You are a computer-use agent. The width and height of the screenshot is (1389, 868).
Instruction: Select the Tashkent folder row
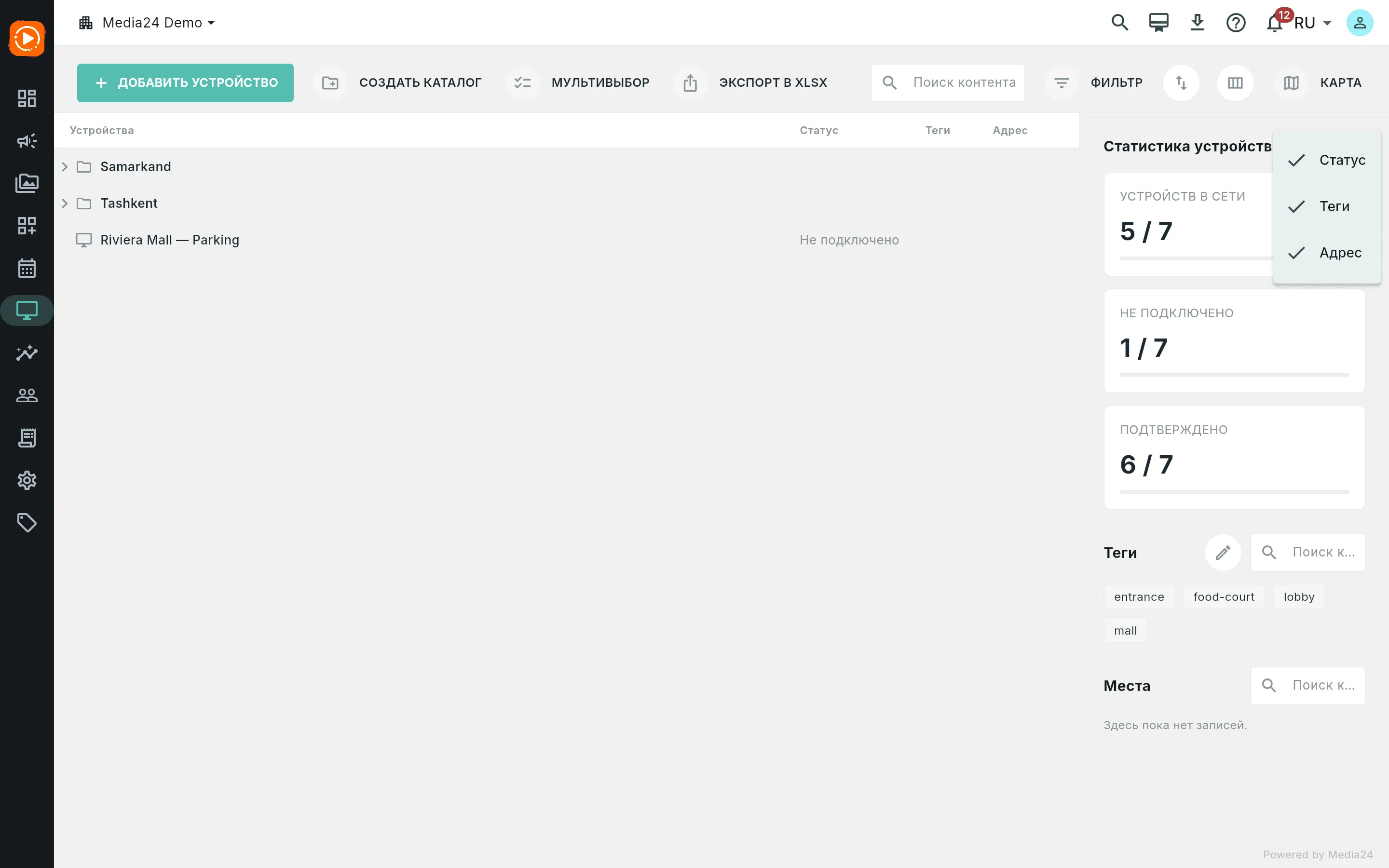pos(567,203)
